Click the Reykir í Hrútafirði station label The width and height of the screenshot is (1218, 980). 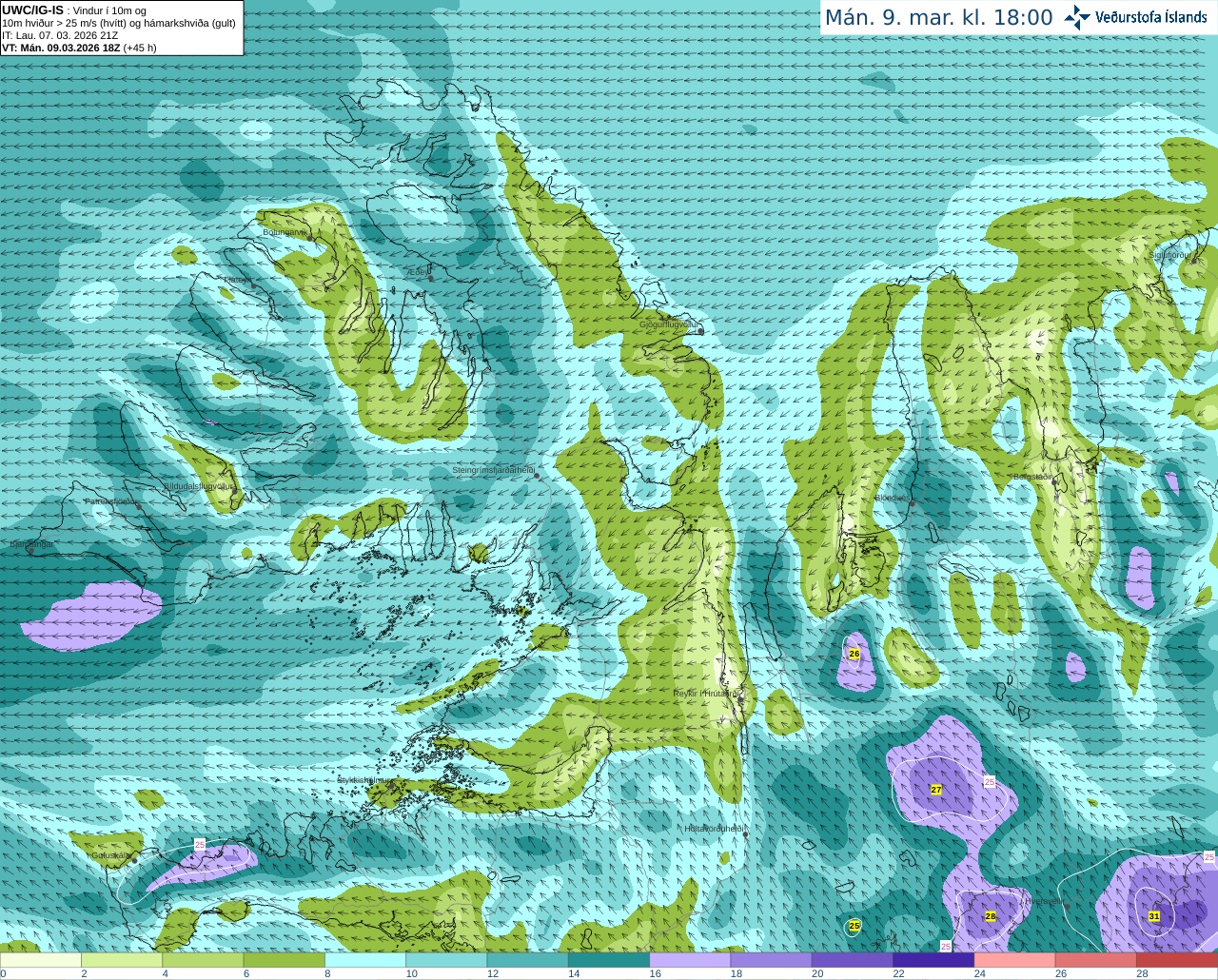(x=705, y=694)
